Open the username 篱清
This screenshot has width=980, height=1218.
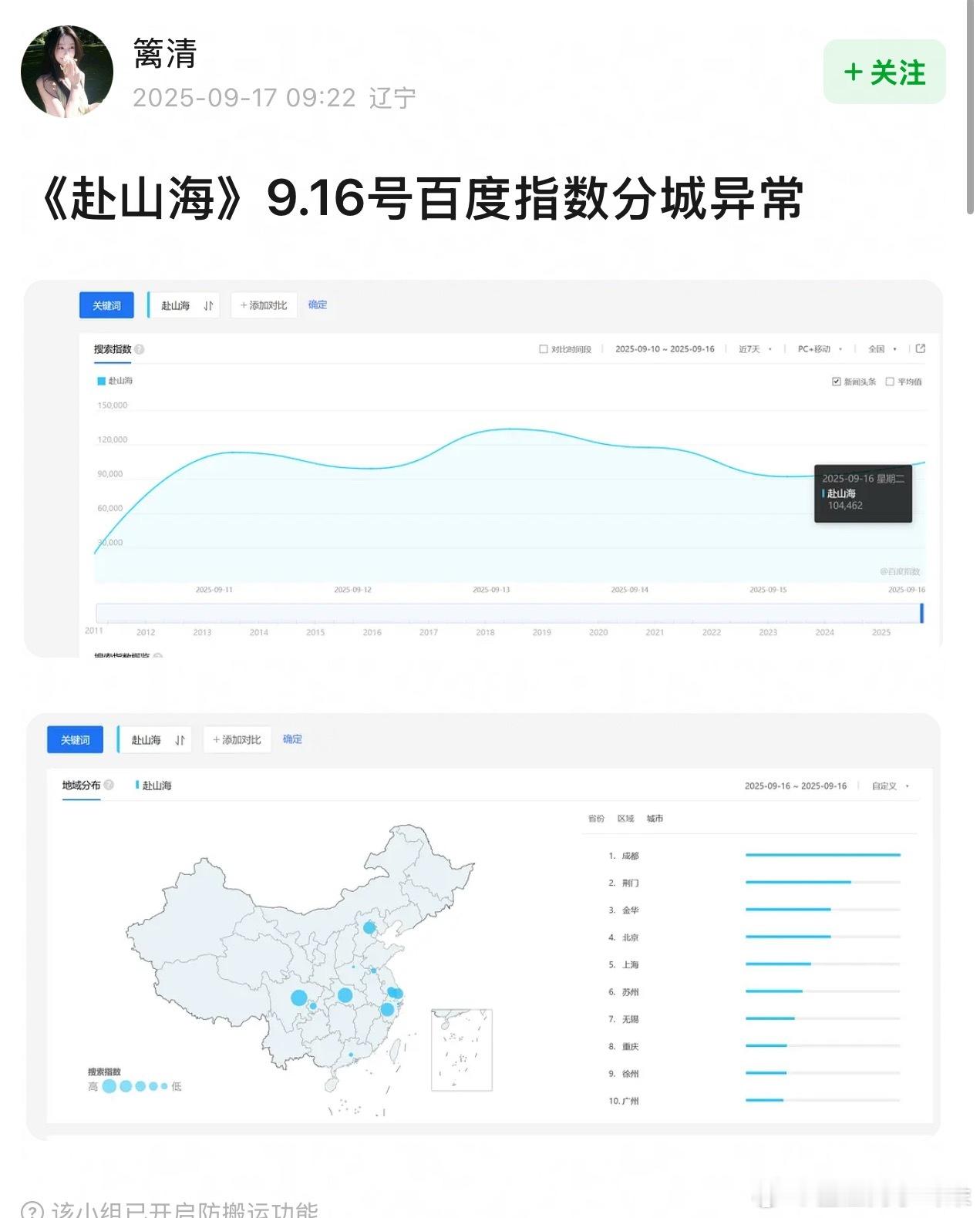point(165,53)
